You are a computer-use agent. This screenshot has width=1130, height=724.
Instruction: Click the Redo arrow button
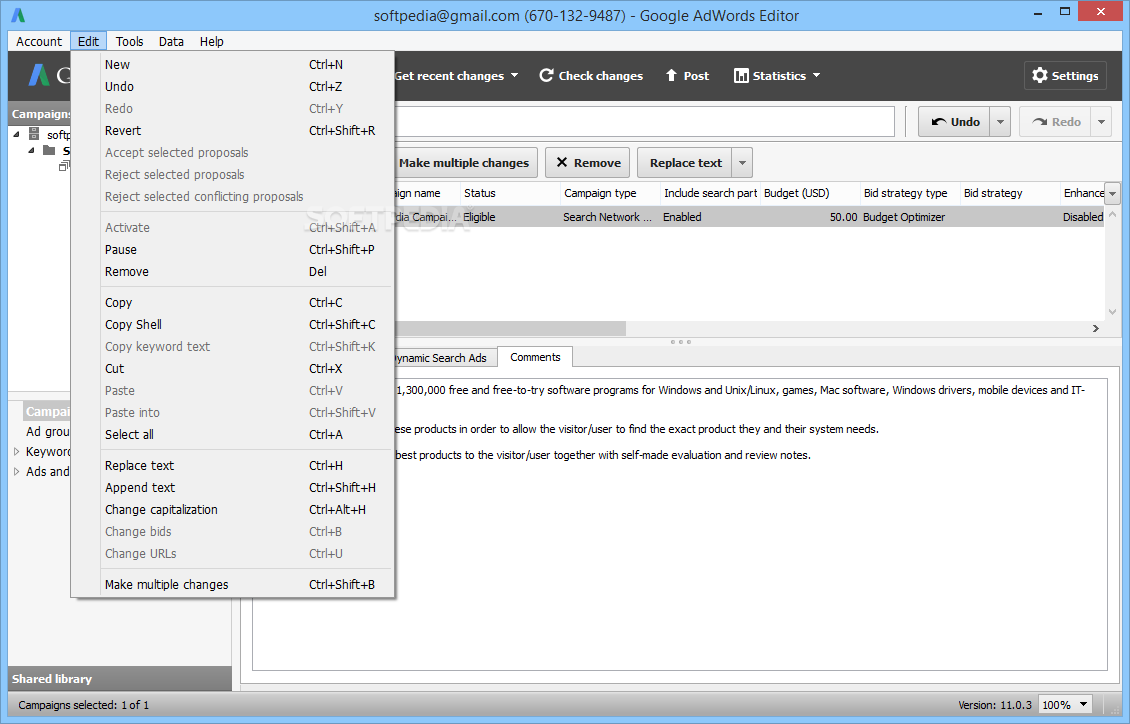pos(1055,122)
